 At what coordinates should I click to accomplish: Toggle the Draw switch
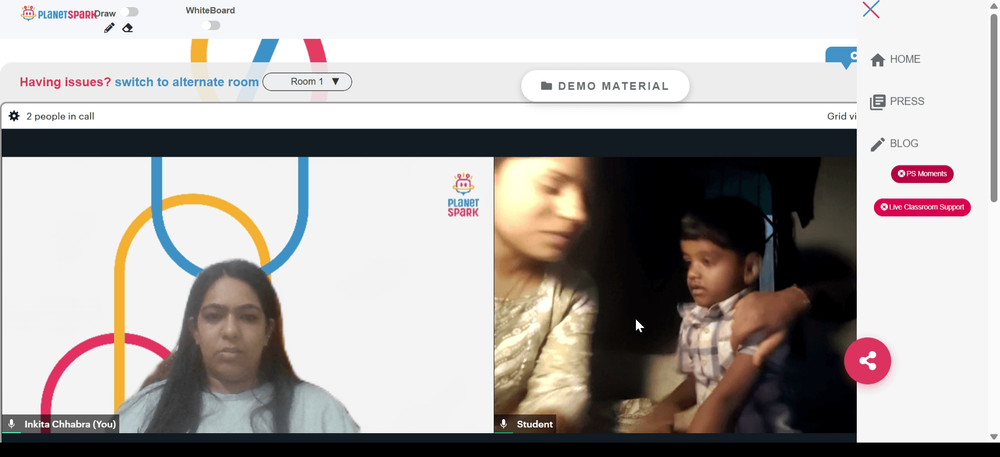click(x=129, y=11)
